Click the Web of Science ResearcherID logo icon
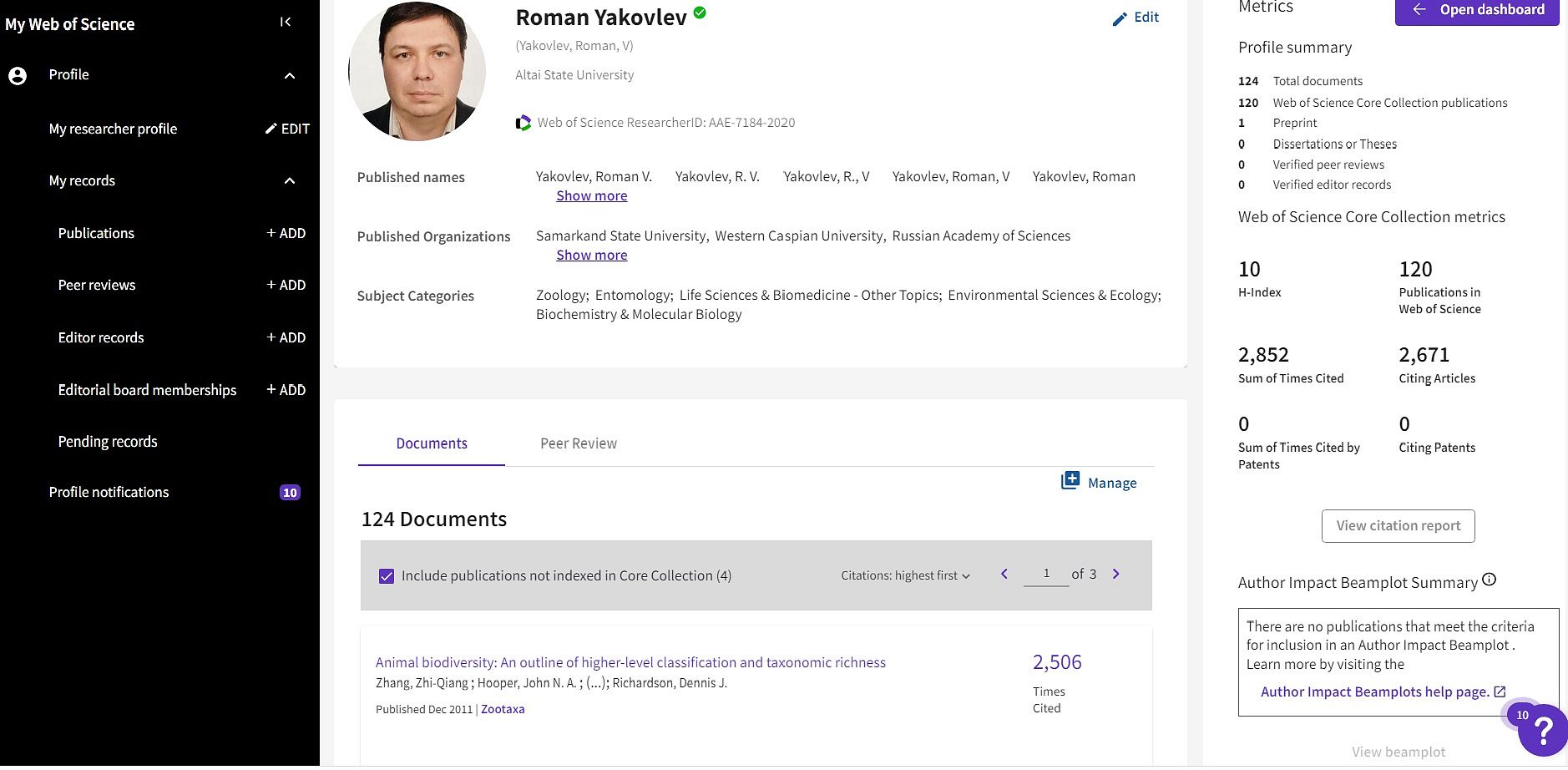1568x770 pixels. [x=524, y=123]
